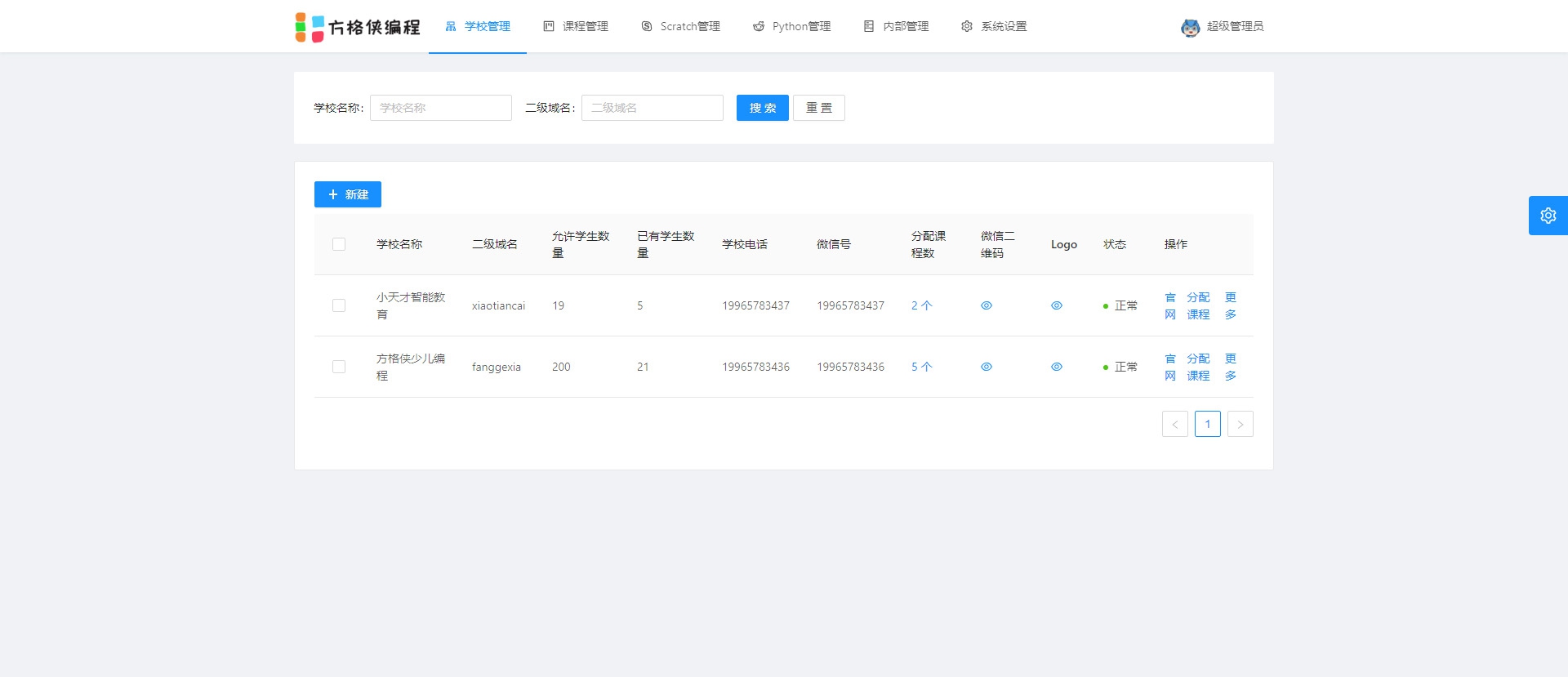Switch to Scratch管理 menu
Viewport: 1568px width, 677px height.
click(x=680, y=27)
